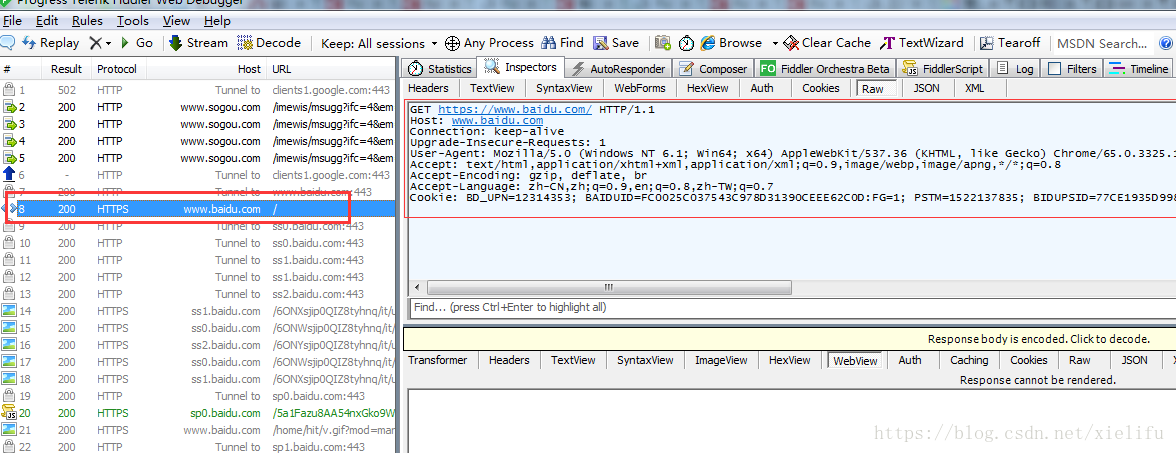The width and height of the screenshot is (1176, 453).
Task: Select request WebForms inspector tab
Action: pos(639,88)
